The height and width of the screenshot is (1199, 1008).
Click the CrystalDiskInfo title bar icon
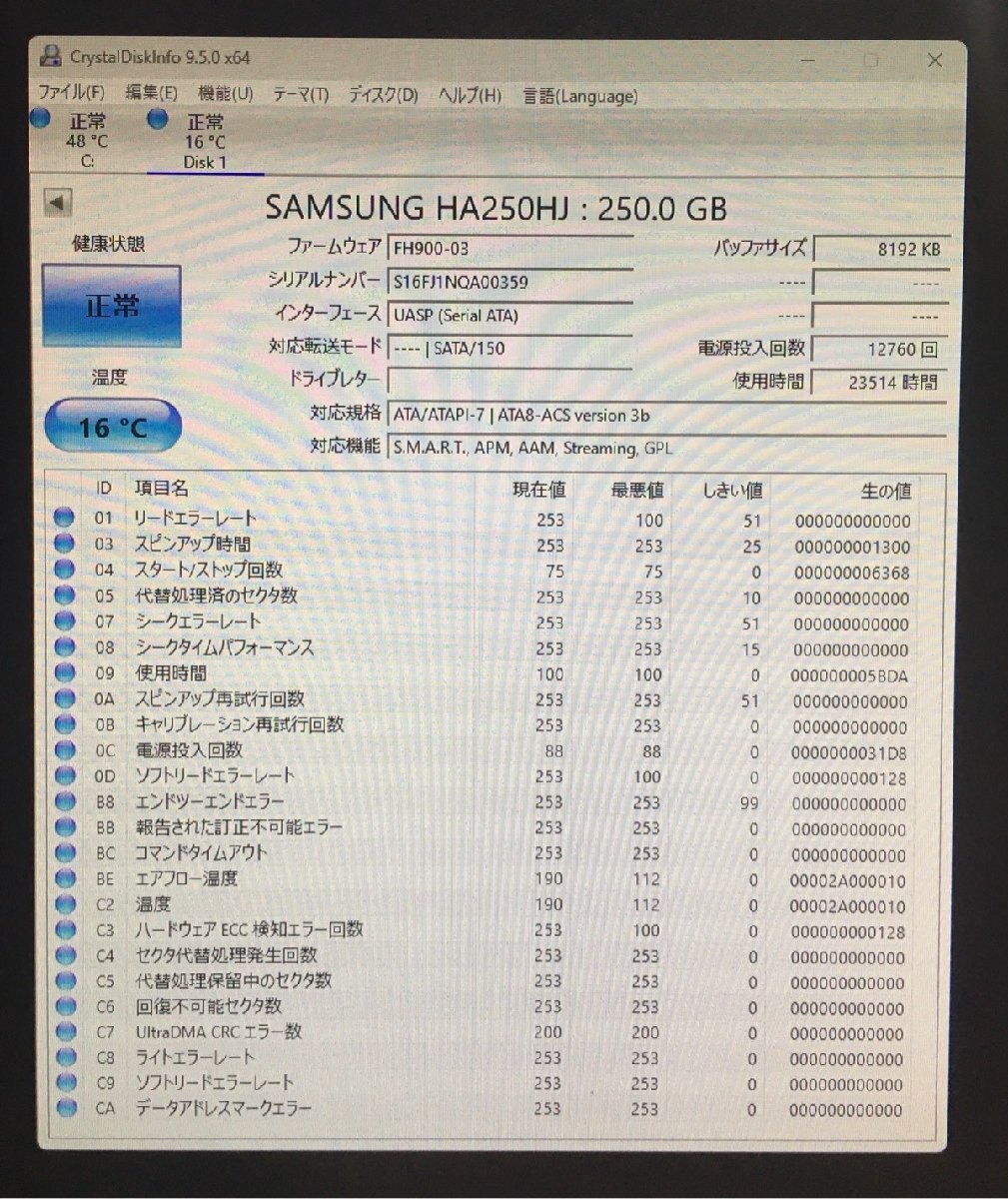click(52, 56)
